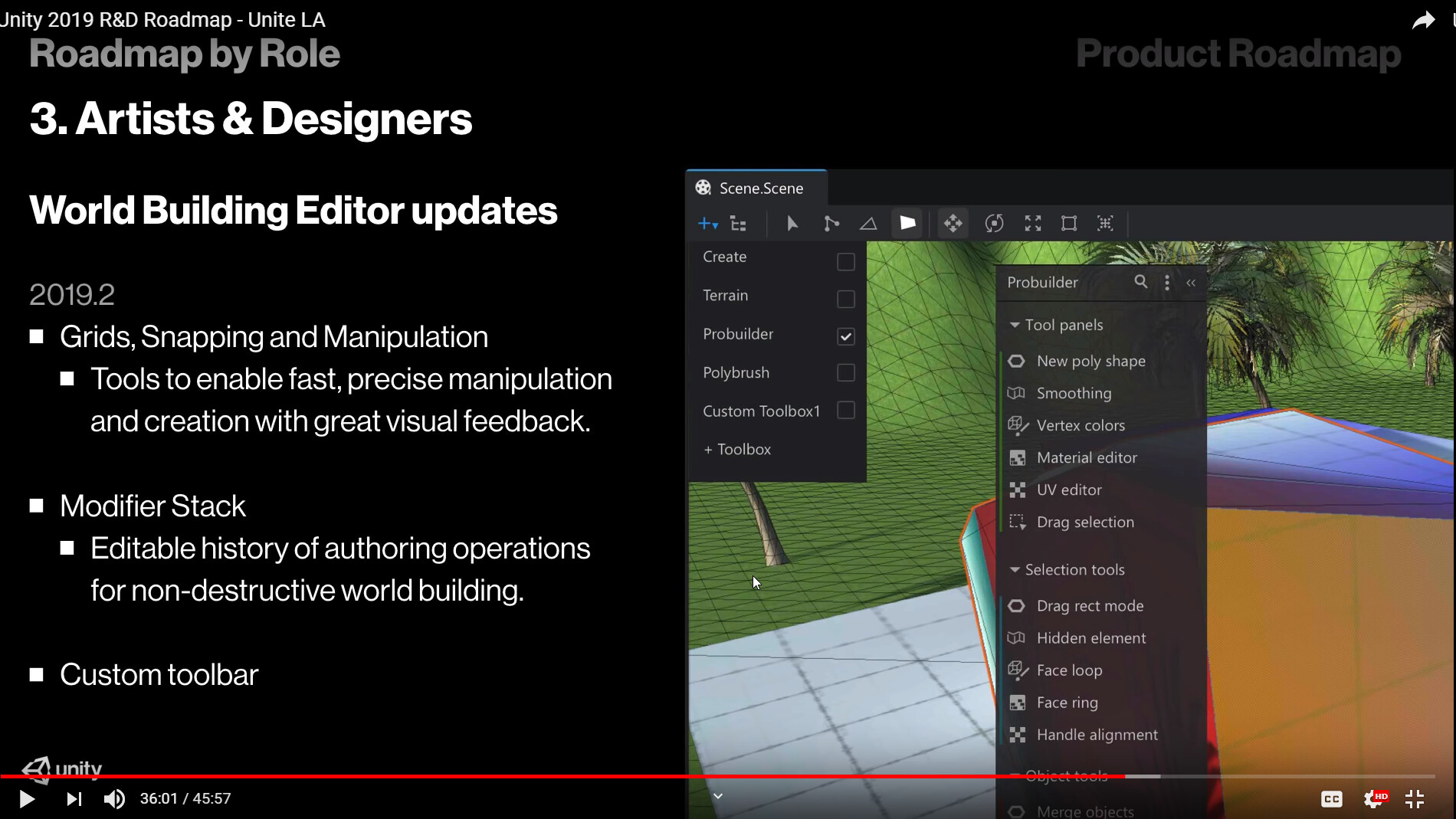The width and height of the screenshot is (1456, 819).
Task: Click the down chevron below the scene view
Action: click(x=718, y=796)
